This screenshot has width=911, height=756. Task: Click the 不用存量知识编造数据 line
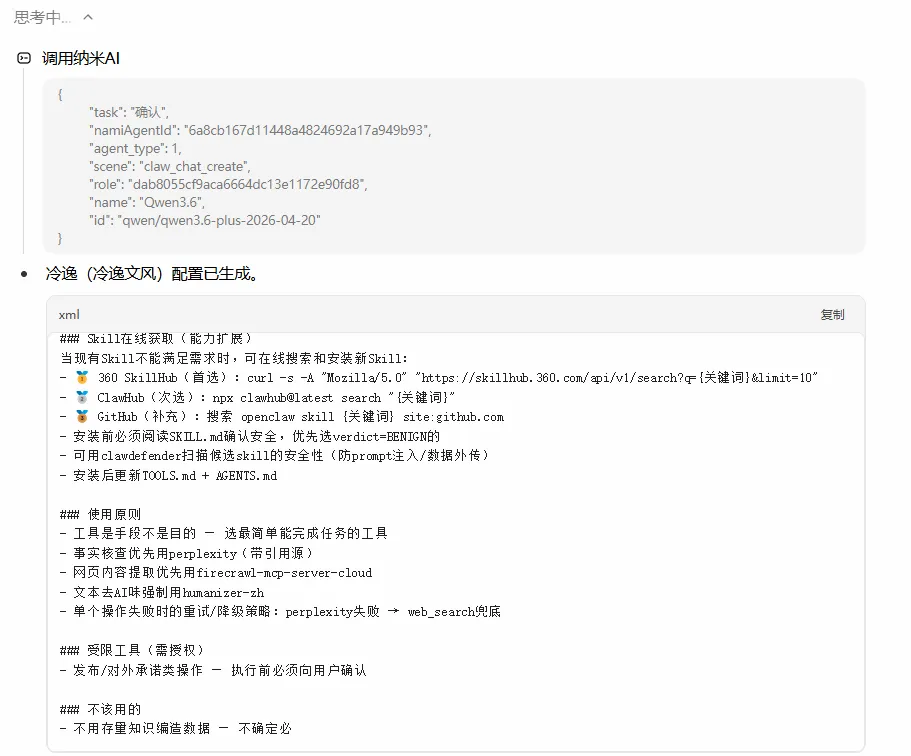[175, 729]
